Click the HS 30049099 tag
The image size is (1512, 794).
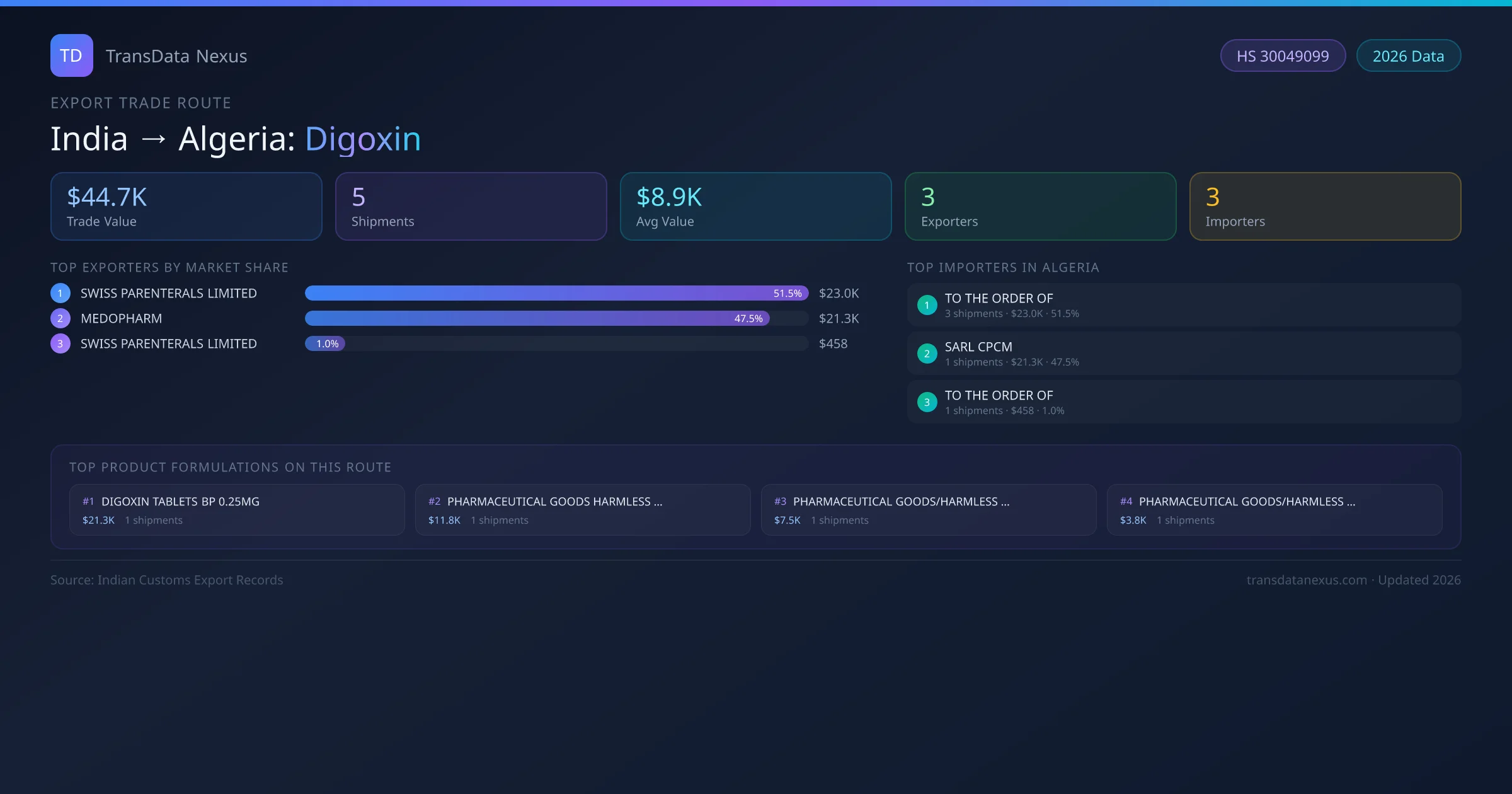pos(1282,56)
